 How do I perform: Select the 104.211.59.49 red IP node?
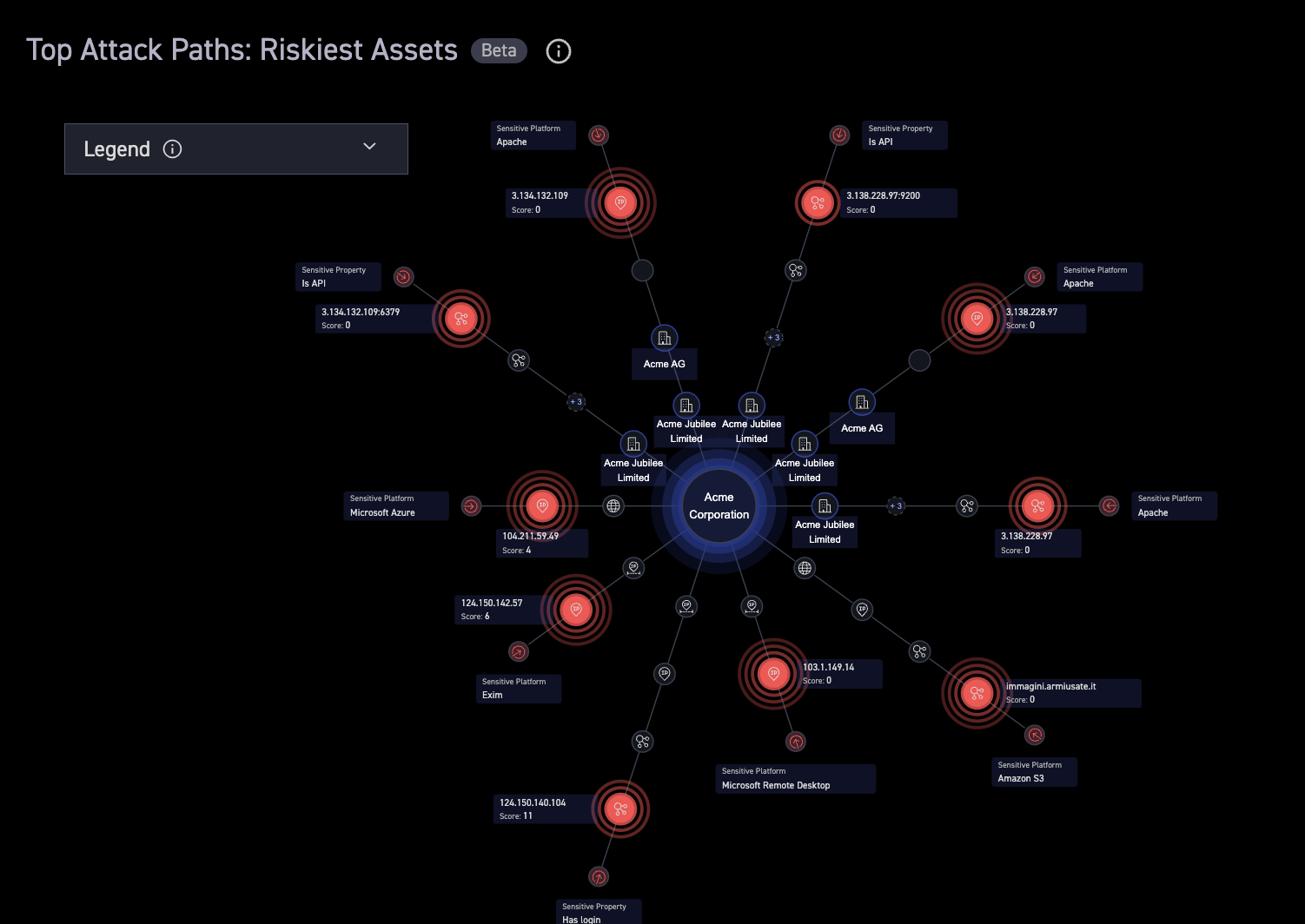coord(542,505)
